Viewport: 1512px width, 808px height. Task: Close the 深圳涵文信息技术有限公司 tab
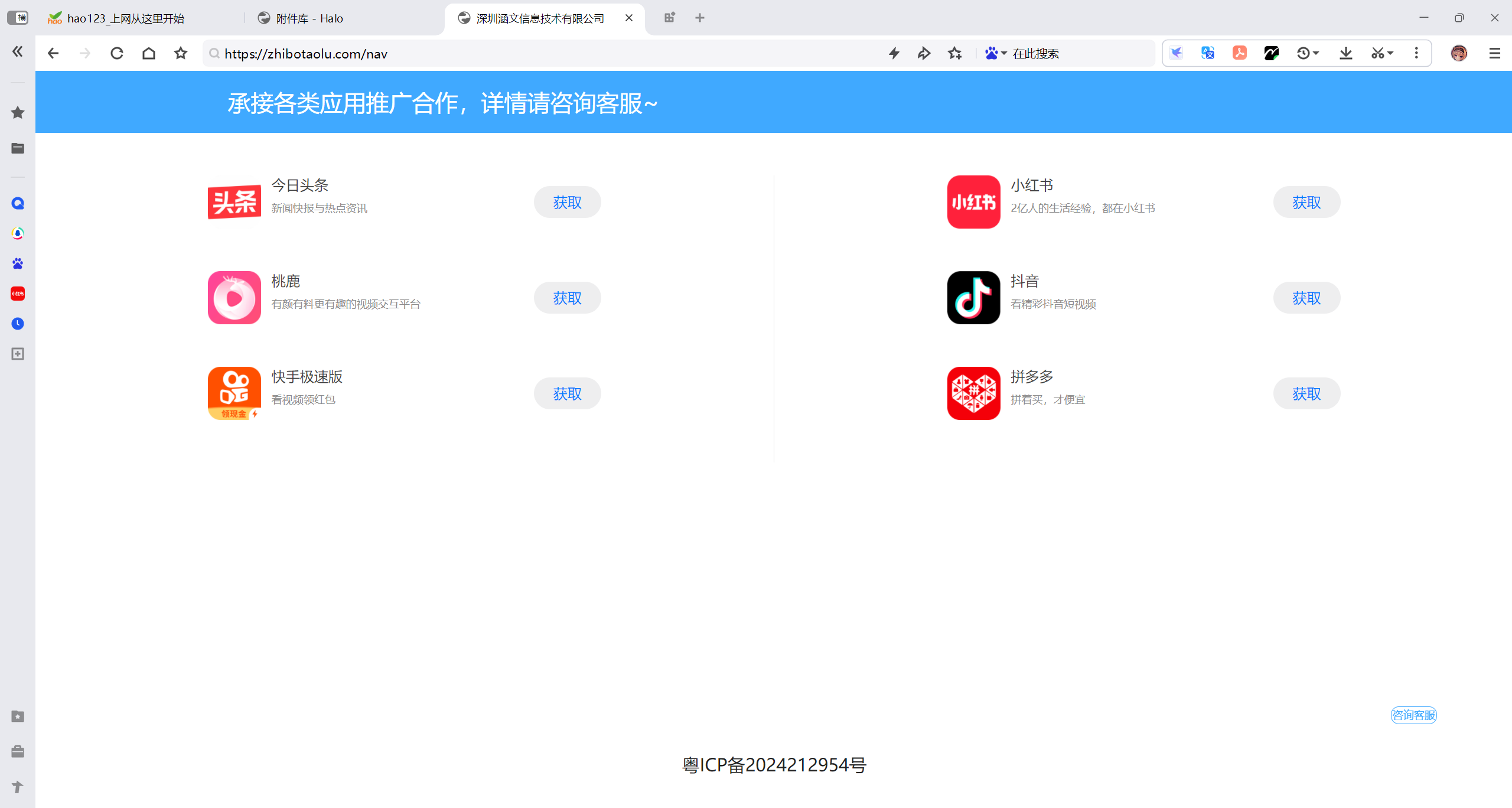(629, 18)
